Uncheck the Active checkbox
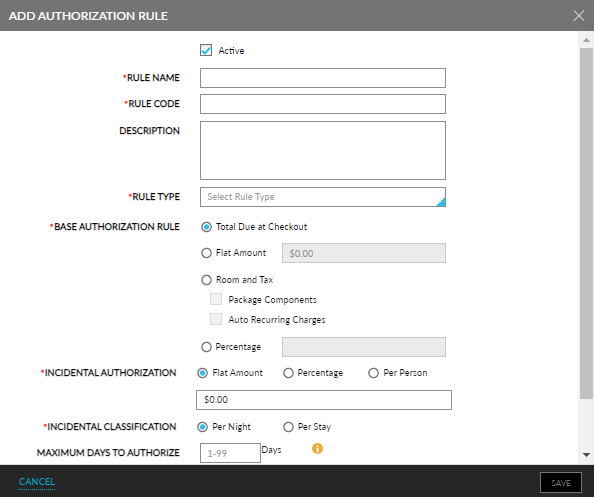594x497 pixels. click(206, 50)
